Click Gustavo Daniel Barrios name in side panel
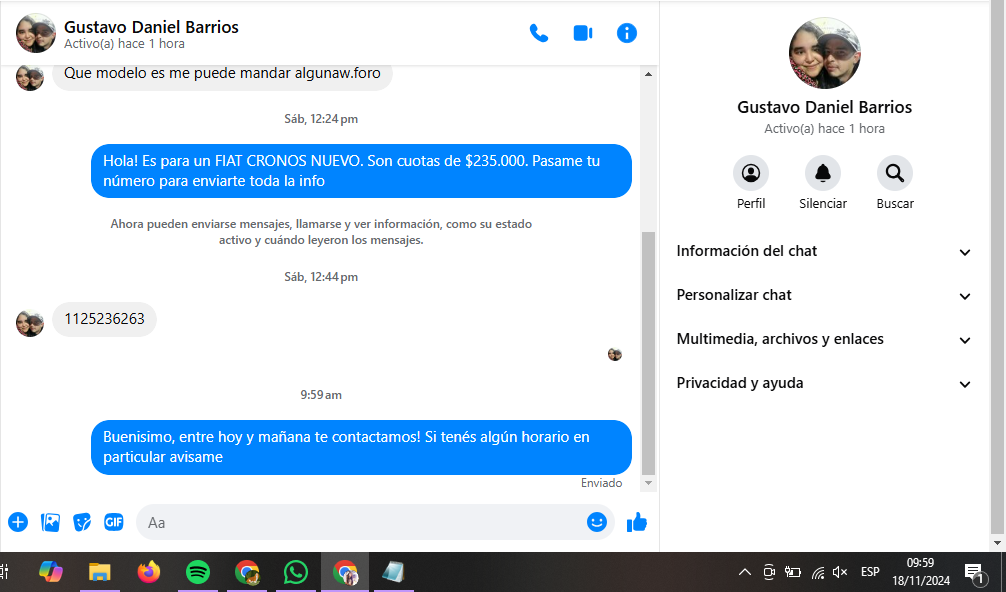1006x592 pixels. (824, 107)
